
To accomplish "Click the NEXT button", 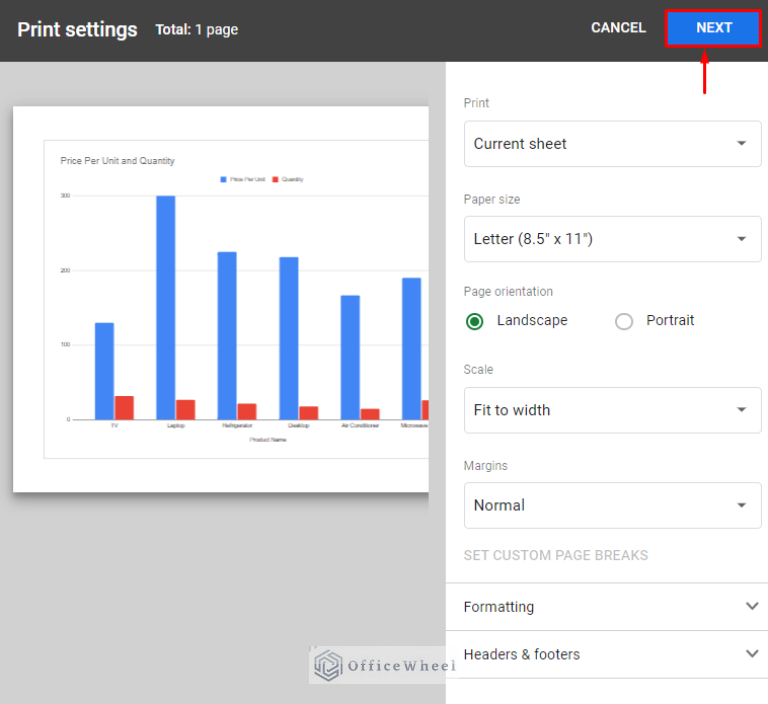I will 713,28.
